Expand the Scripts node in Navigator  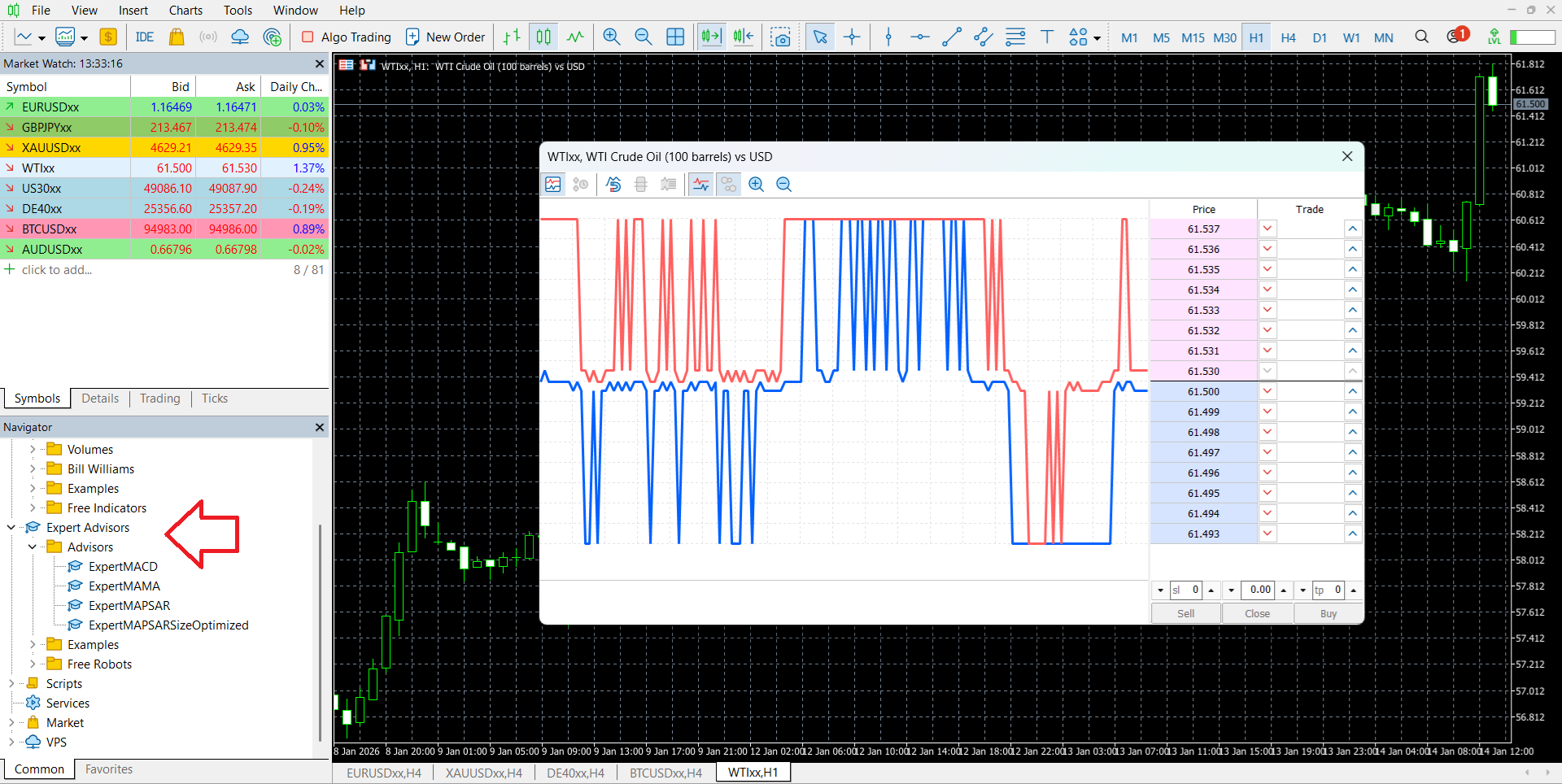(x=11, y=684)
